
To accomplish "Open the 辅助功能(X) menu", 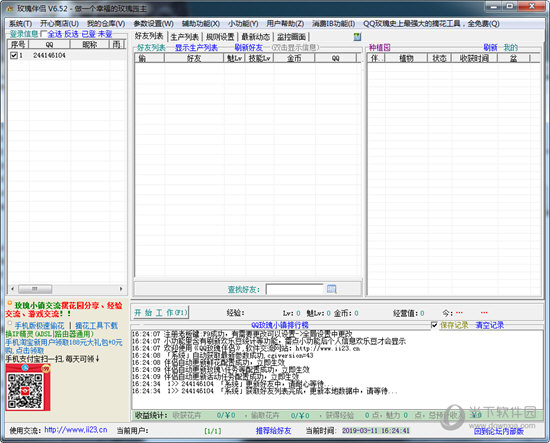I will pyautogui.click(x=201, y=24).
